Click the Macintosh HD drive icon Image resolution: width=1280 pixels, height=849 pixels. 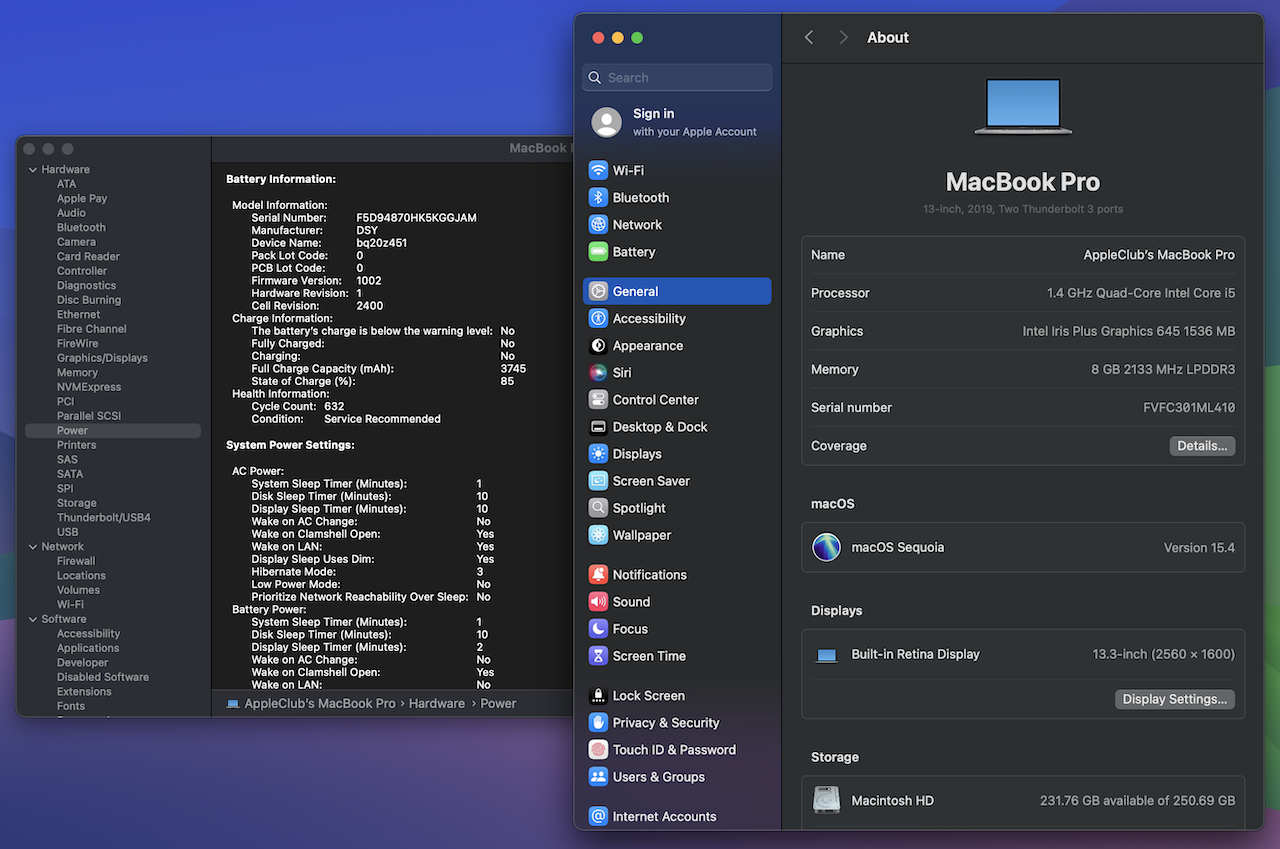click(x=826, y=800)
